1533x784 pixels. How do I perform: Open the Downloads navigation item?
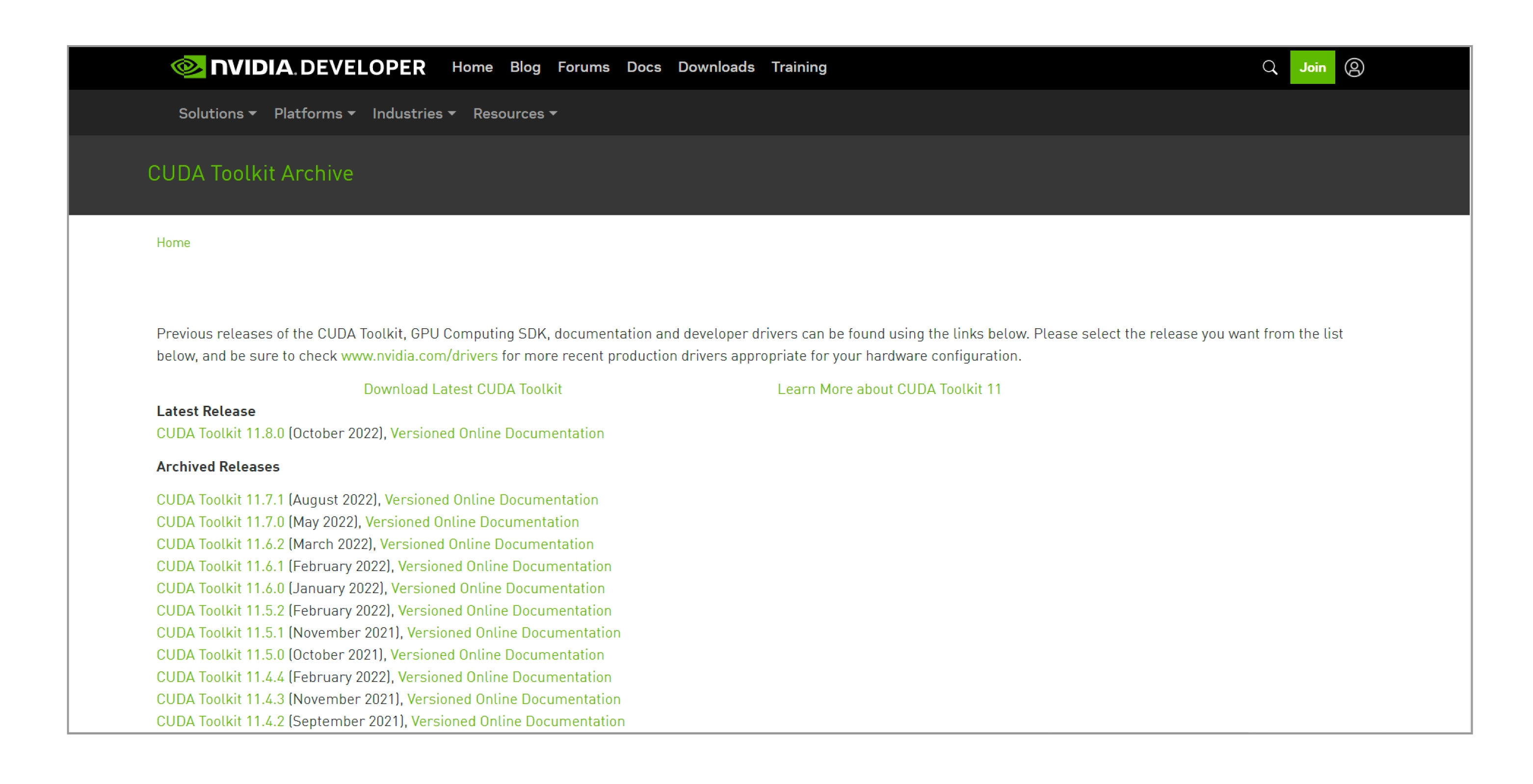(x=716, y=67)
